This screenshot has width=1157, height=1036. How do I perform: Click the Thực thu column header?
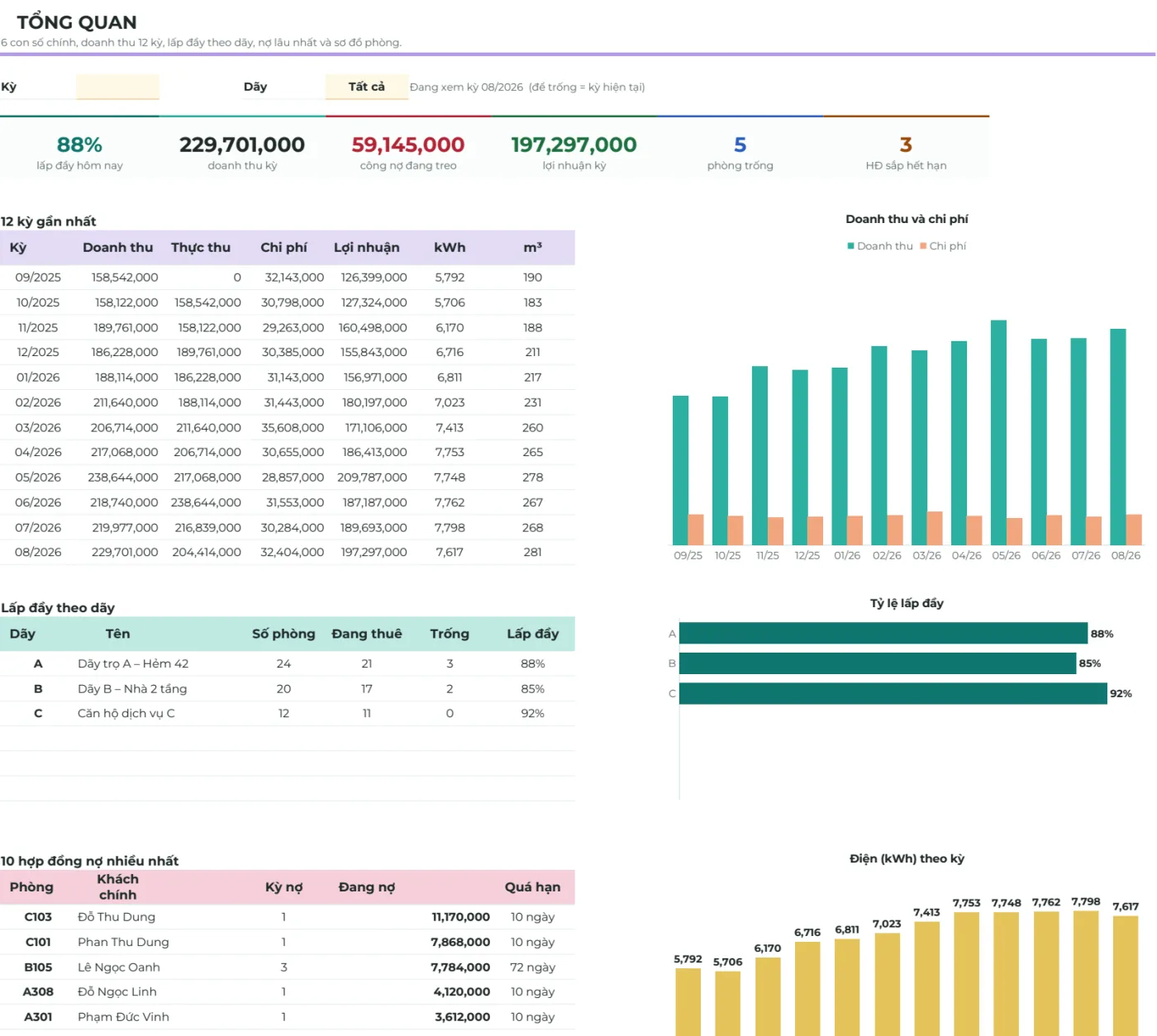point(201,248)
